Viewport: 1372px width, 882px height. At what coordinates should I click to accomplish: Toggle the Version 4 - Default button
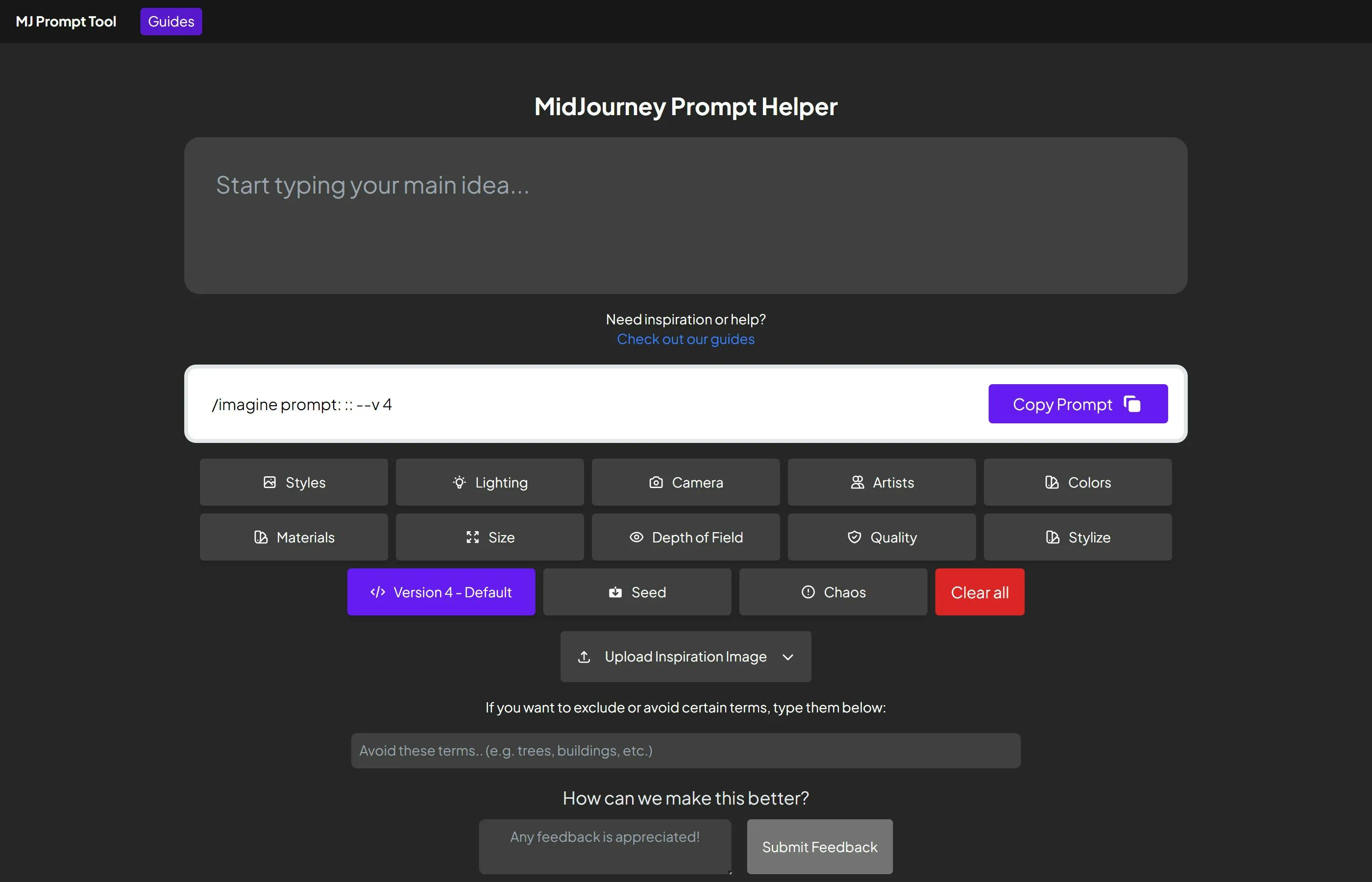(x=441, y=592)
